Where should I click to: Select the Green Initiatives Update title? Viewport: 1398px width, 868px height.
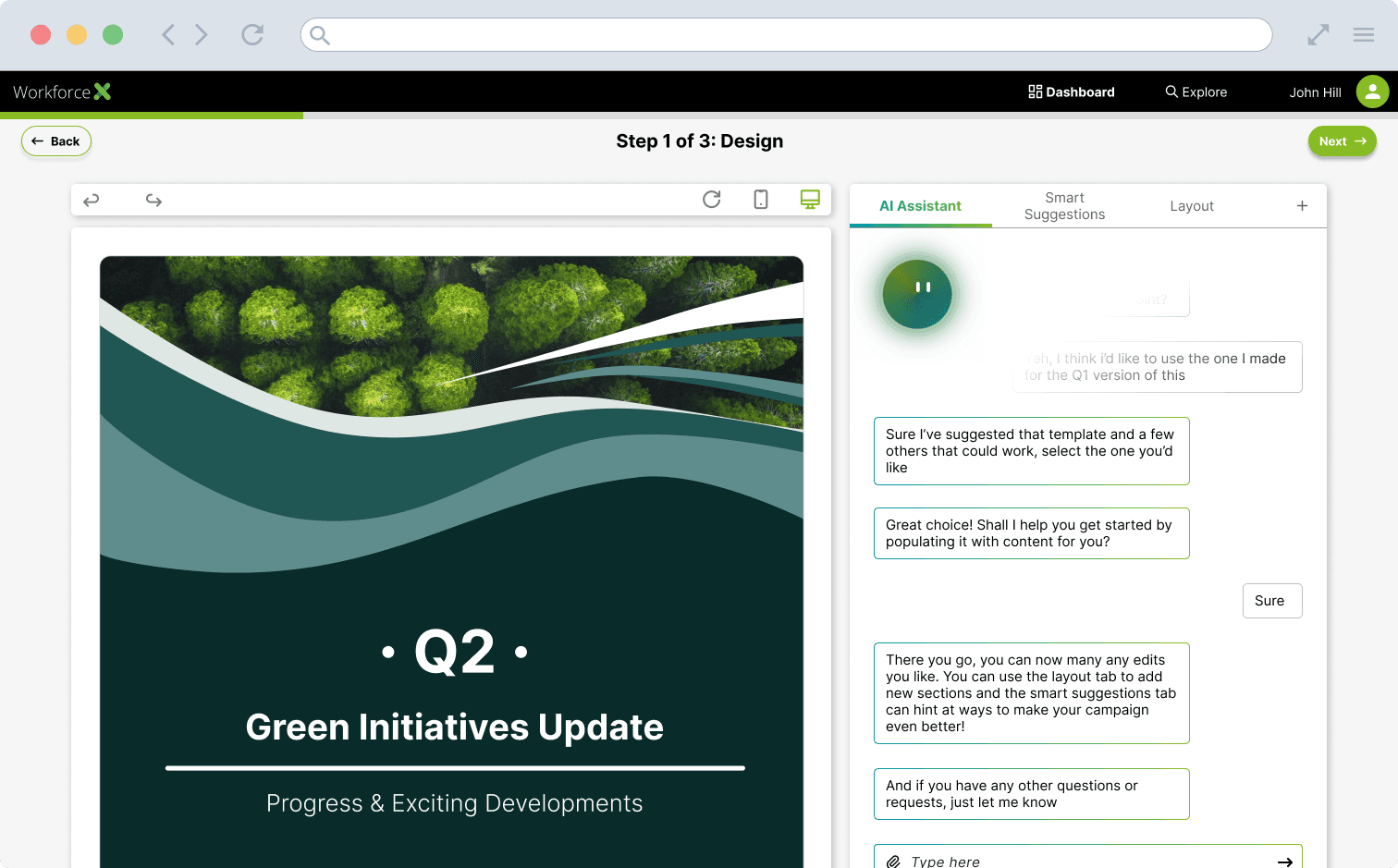455,727
